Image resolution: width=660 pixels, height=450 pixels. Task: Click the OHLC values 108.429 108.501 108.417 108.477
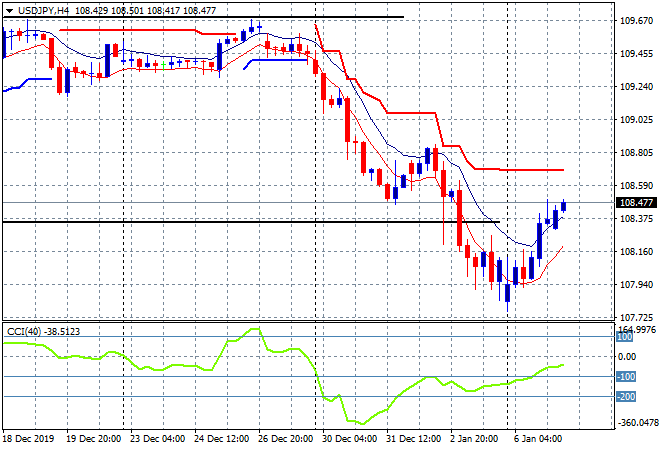[x=146, y=11]
